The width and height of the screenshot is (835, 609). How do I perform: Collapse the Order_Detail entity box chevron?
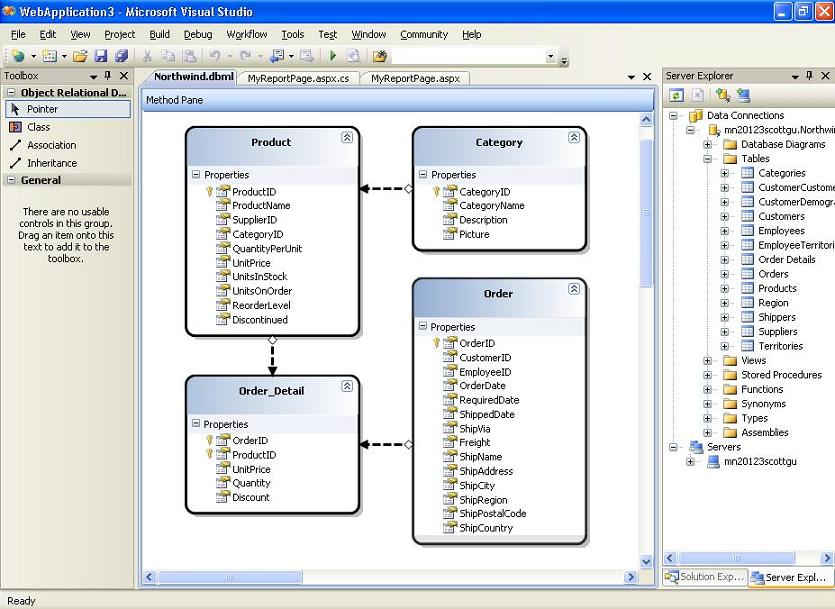[347, 386]
